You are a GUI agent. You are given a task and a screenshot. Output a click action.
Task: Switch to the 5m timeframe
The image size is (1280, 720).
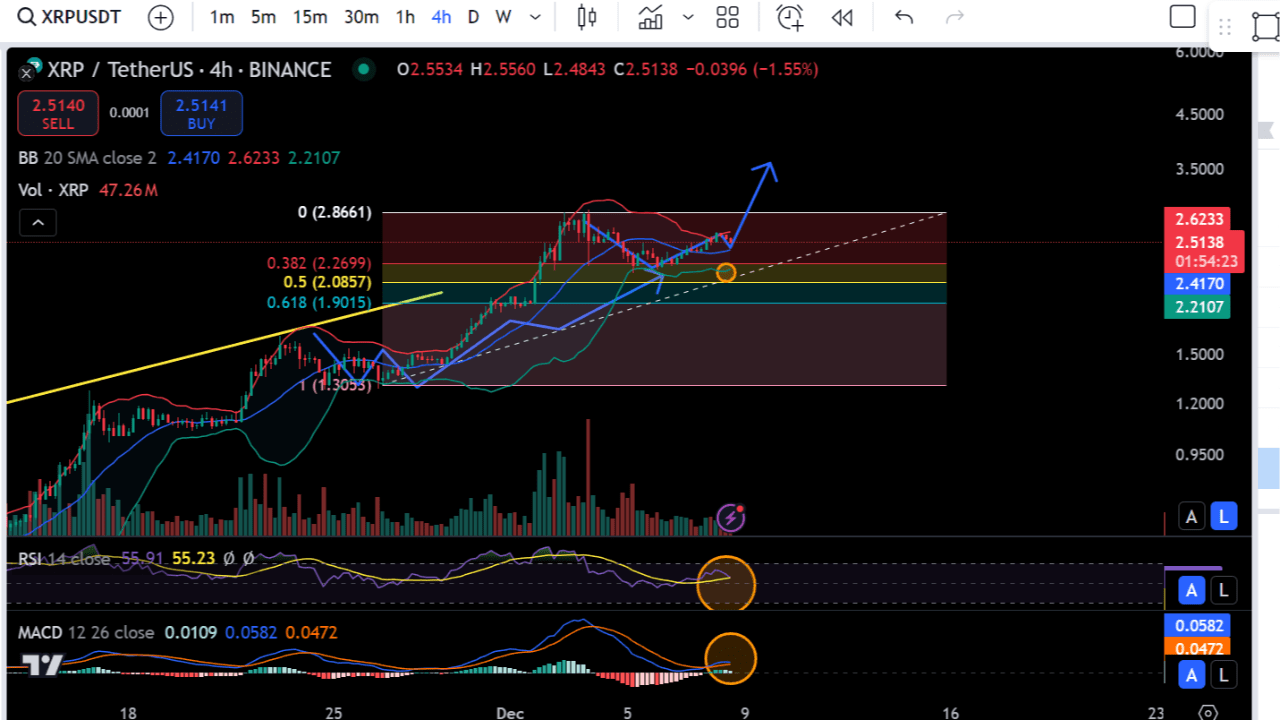click(x=263, y=17)
